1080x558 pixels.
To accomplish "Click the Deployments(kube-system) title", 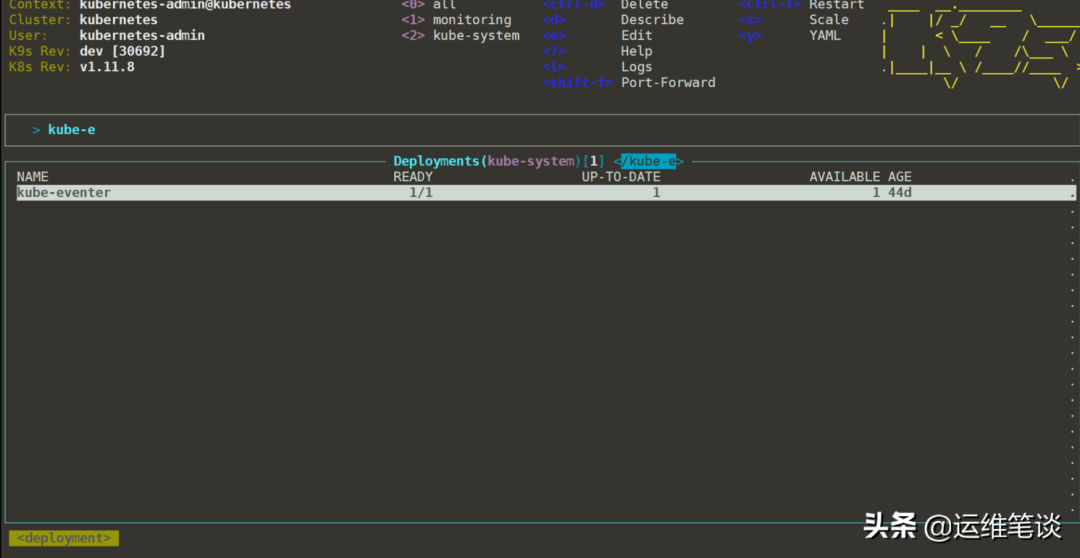I will click(x=487, y=161).
